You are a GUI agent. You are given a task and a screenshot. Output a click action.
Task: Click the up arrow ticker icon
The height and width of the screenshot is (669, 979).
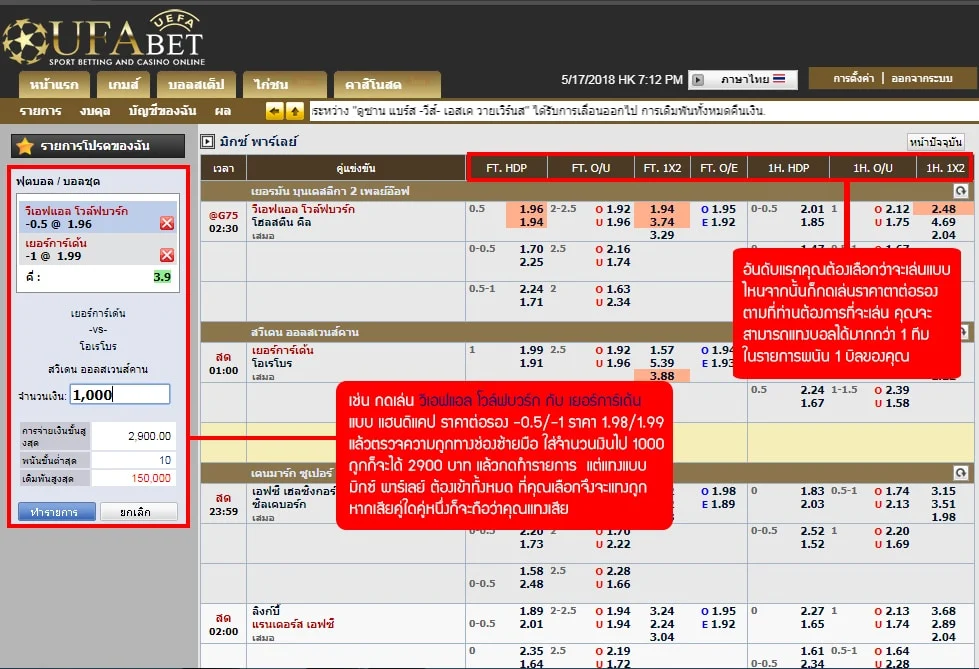(295, 111)
